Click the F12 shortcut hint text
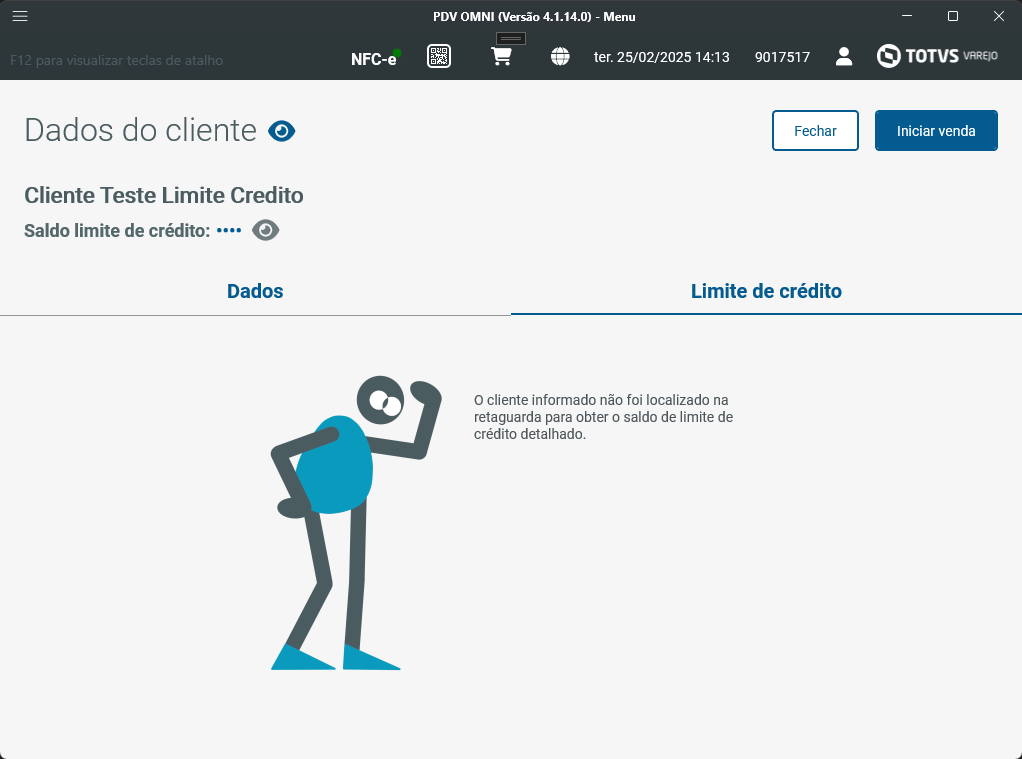 point(117,60)
